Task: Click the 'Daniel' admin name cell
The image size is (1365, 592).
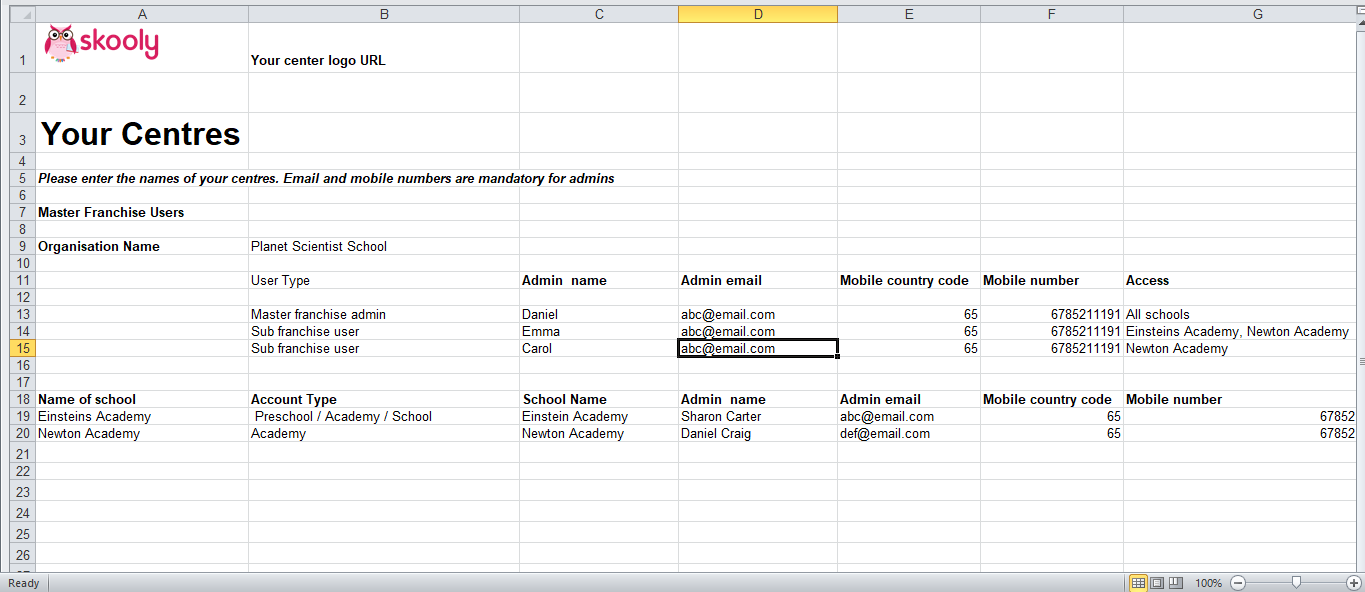Action: [x=599, y=314]
